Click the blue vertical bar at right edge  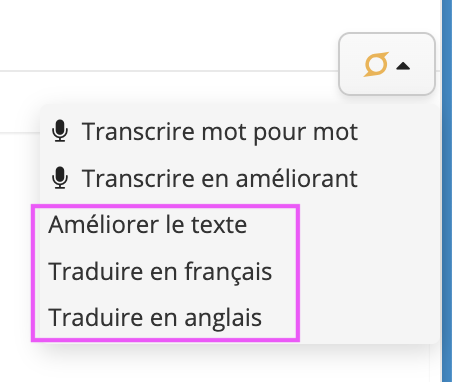pos(447,191)
